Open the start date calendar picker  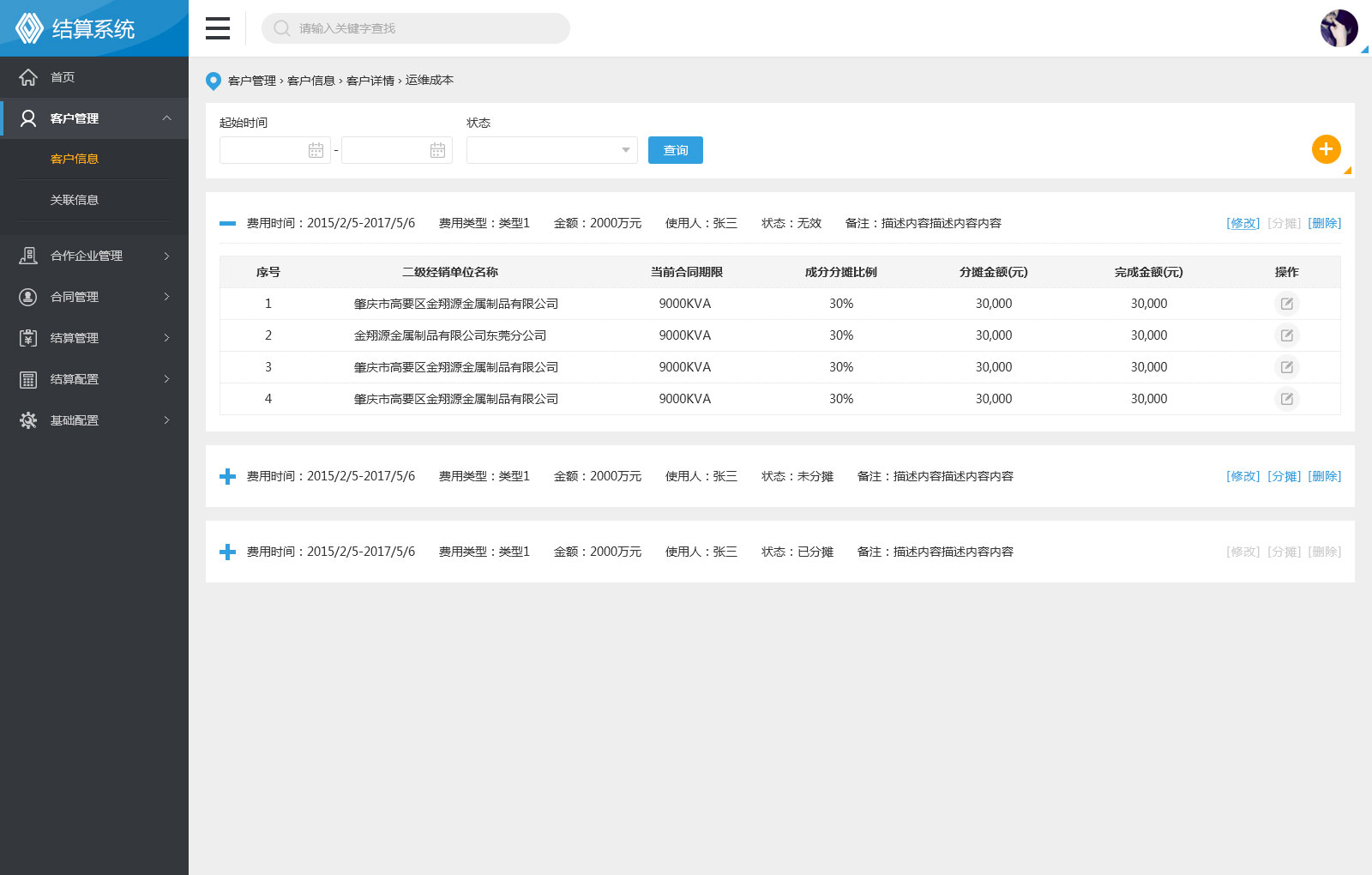(316, 151)
